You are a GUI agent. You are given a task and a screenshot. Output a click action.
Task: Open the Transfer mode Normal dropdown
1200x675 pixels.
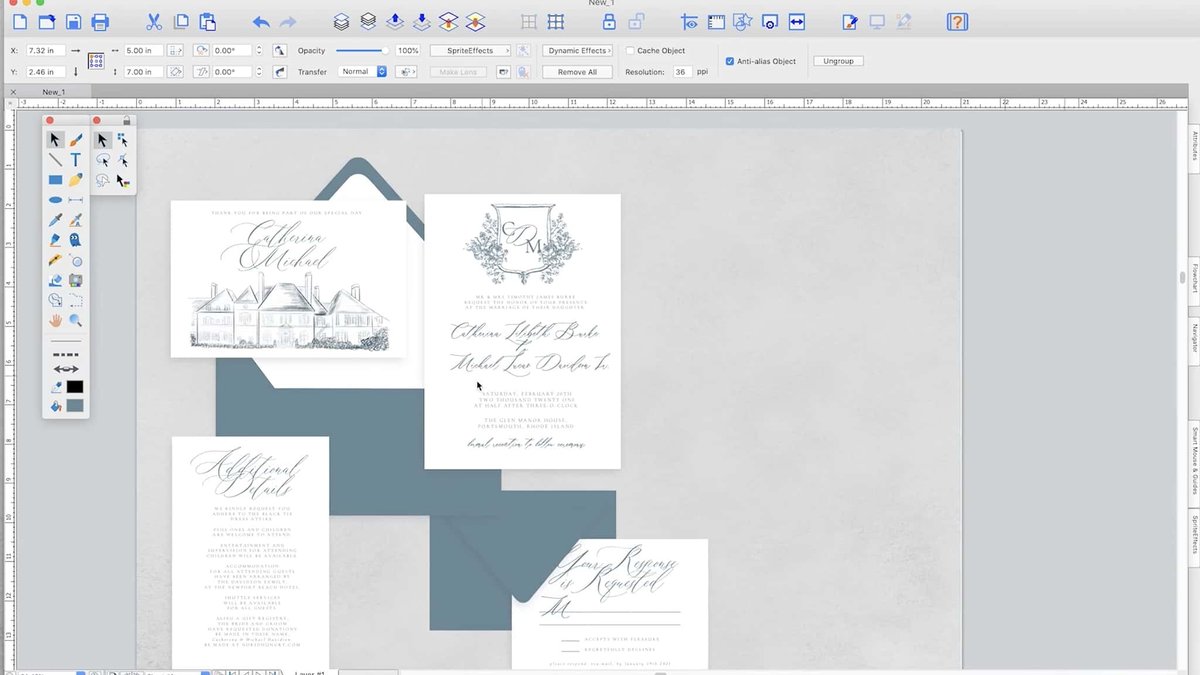[363, 72]
